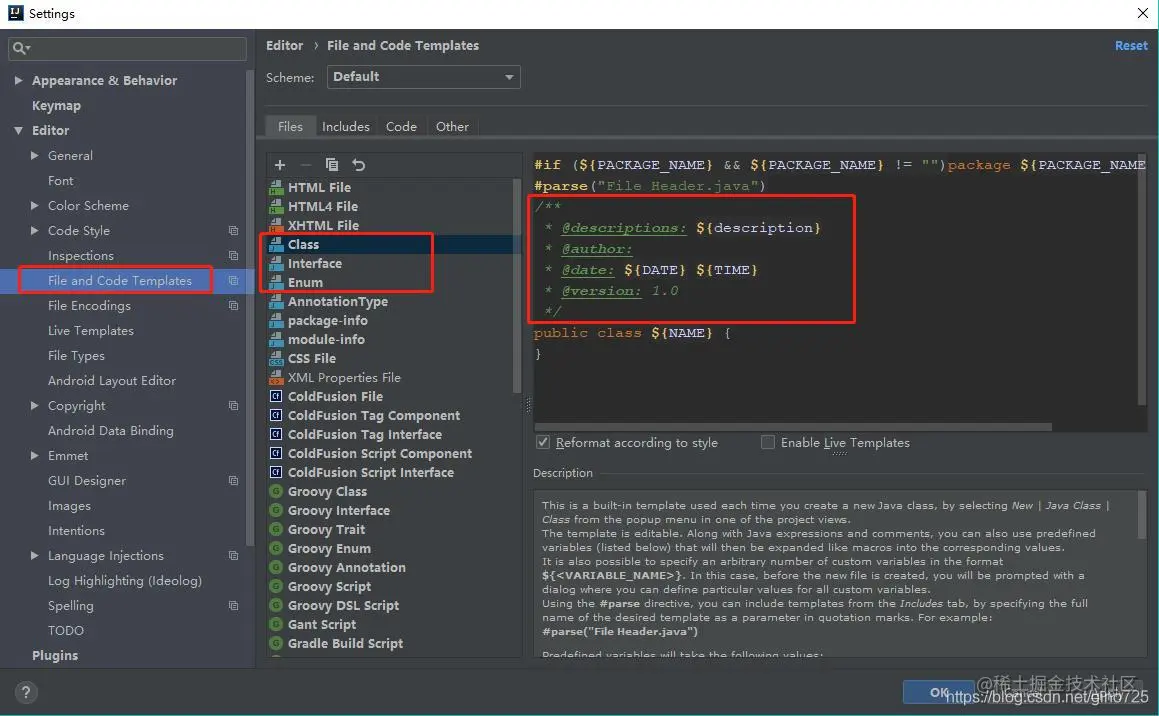
Task: Open the Scheme Default dropdown
Action: tap(424, 77)
